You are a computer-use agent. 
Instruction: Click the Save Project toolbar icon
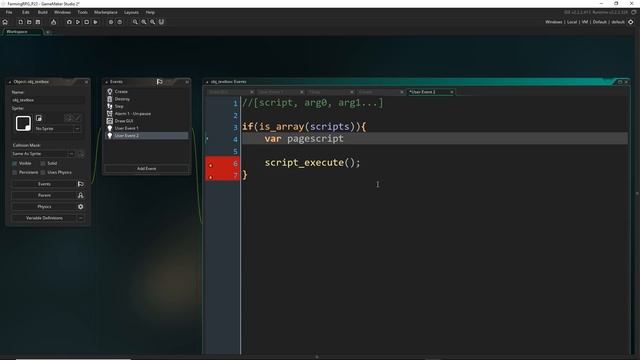coord(38,22)
